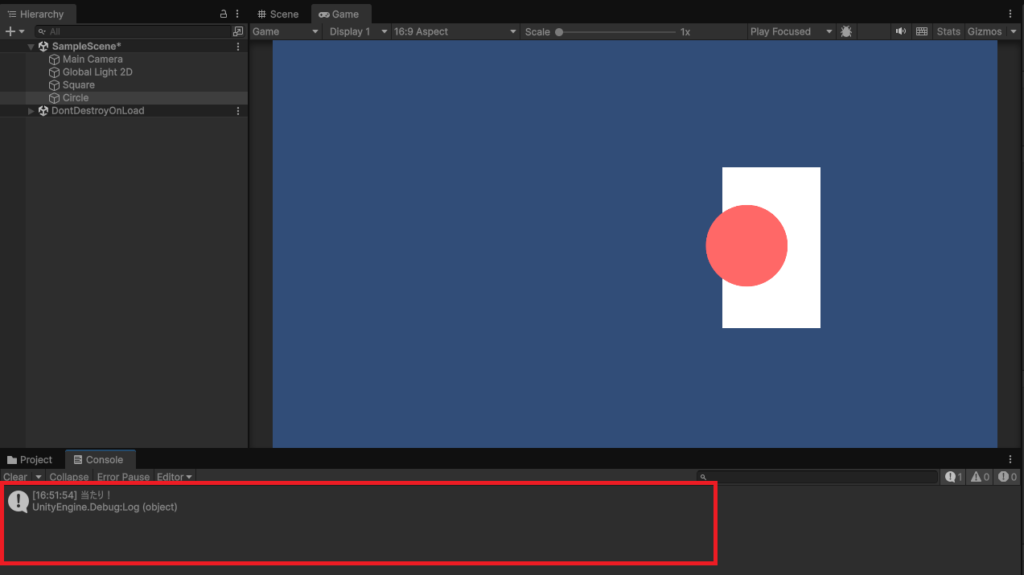
Task: Switch to the Project tab
Action: click(x=30, y=460)
